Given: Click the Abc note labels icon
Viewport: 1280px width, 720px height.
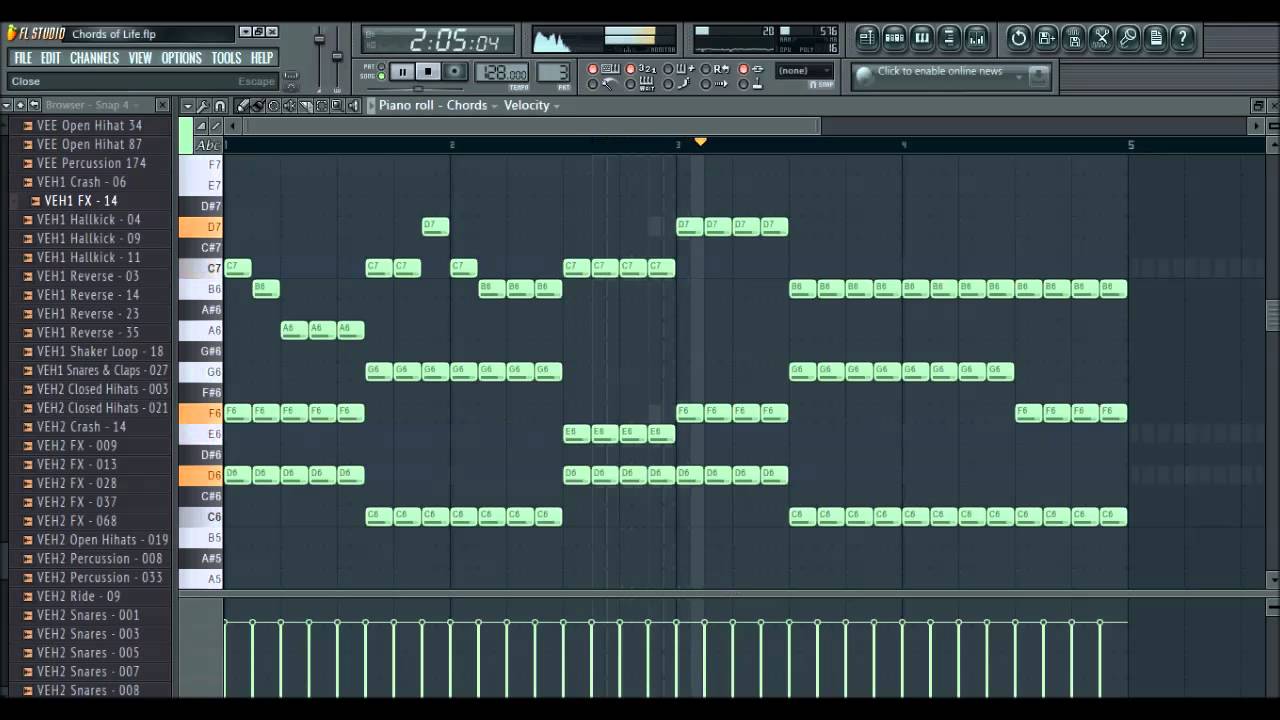Looking at the screenshot, I should [209, 145].
